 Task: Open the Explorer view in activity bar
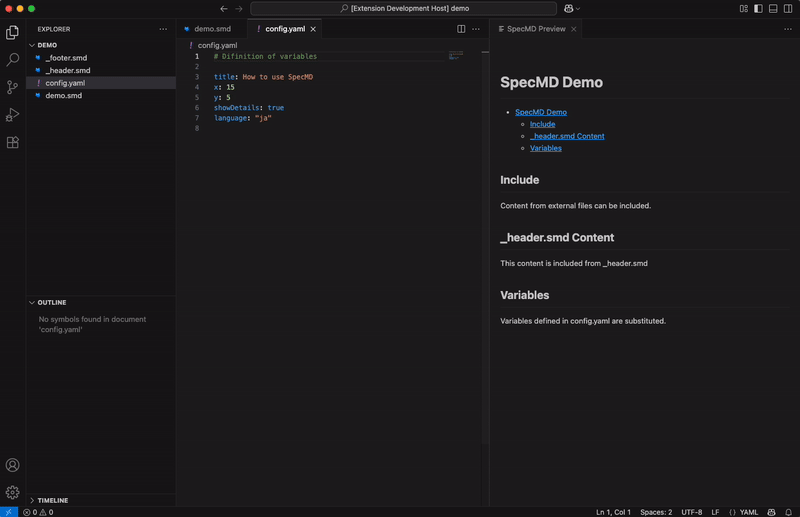[x=12, y=33]
